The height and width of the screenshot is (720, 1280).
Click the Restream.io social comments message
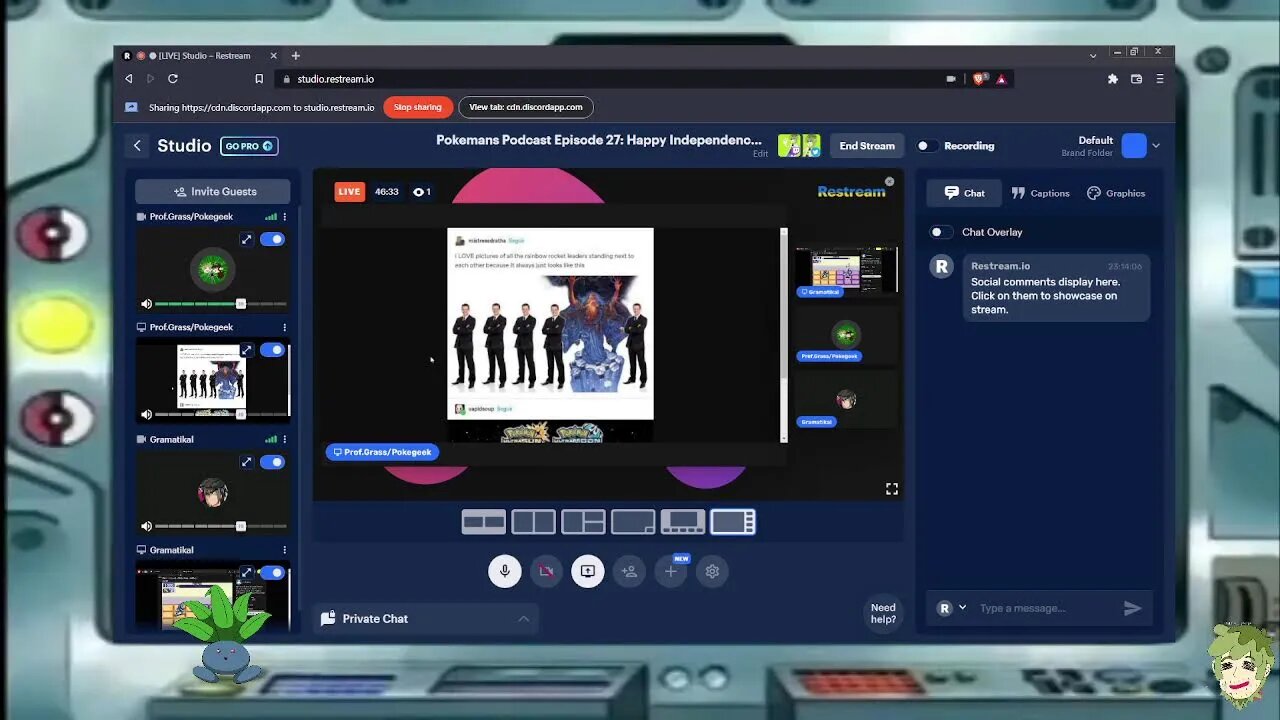point(1056,288)
